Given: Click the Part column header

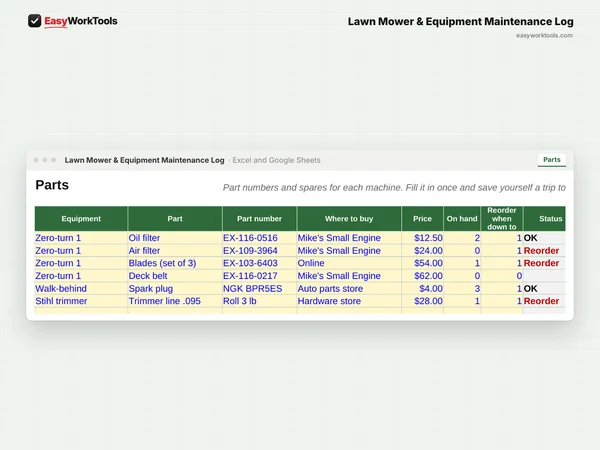Looking at the screenshot, I should [175, 218].
